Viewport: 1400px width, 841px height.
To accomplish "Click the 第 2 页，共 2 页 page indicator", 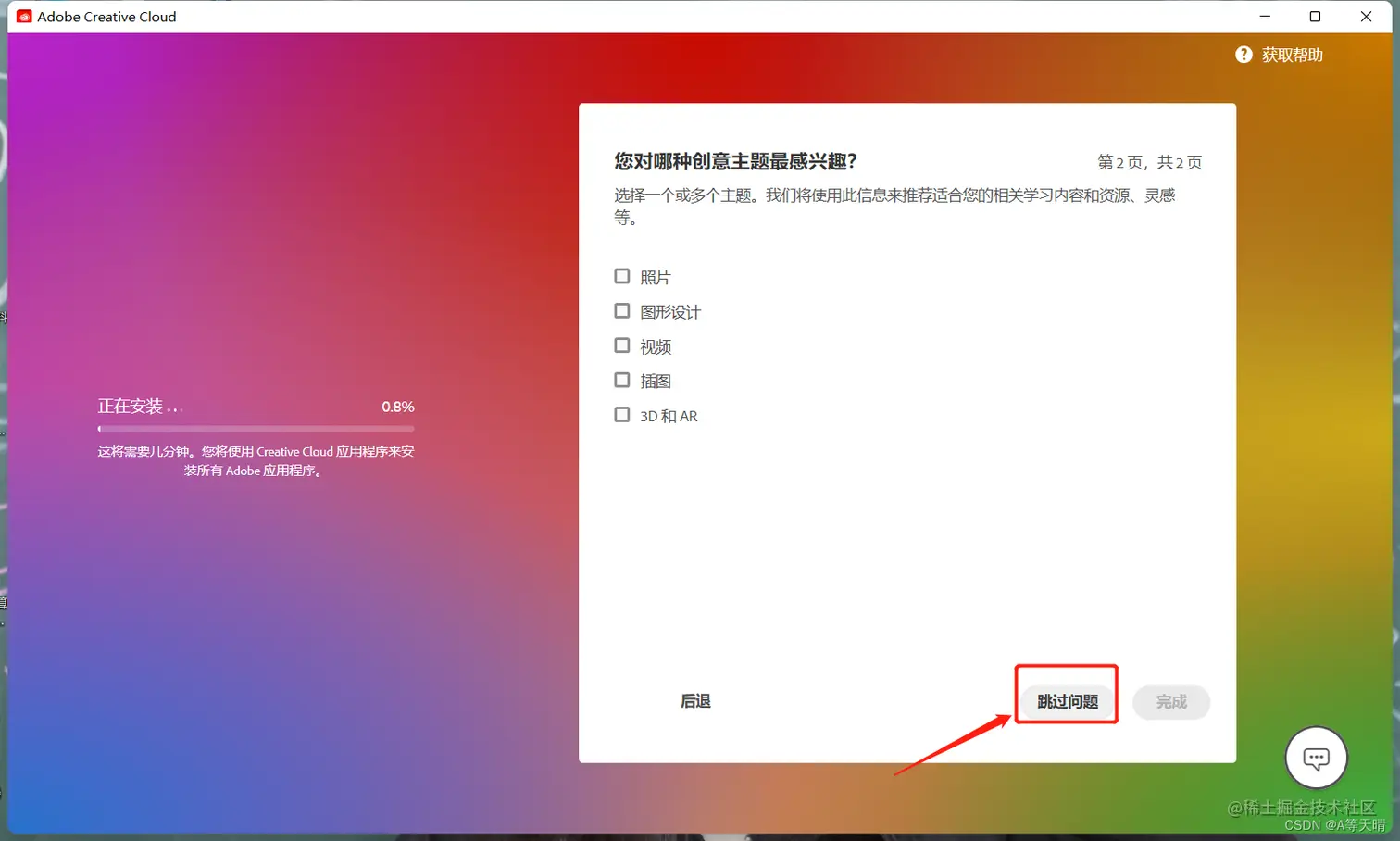I will pos(1149,162).
